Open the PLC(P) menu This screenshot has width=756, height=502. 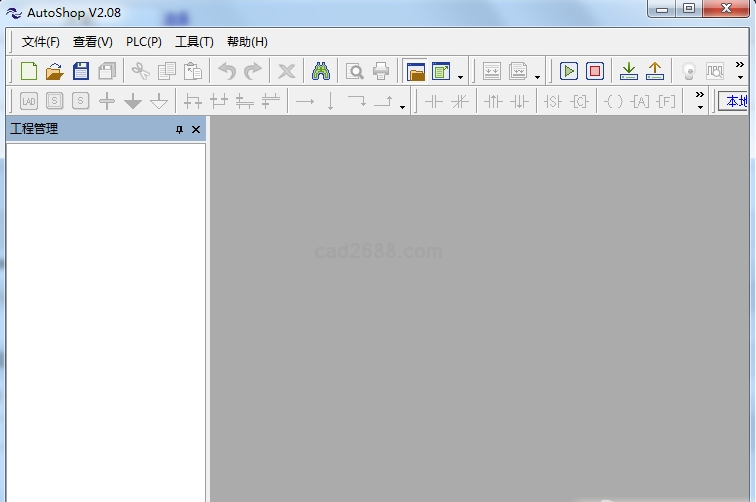click(144, 42)
